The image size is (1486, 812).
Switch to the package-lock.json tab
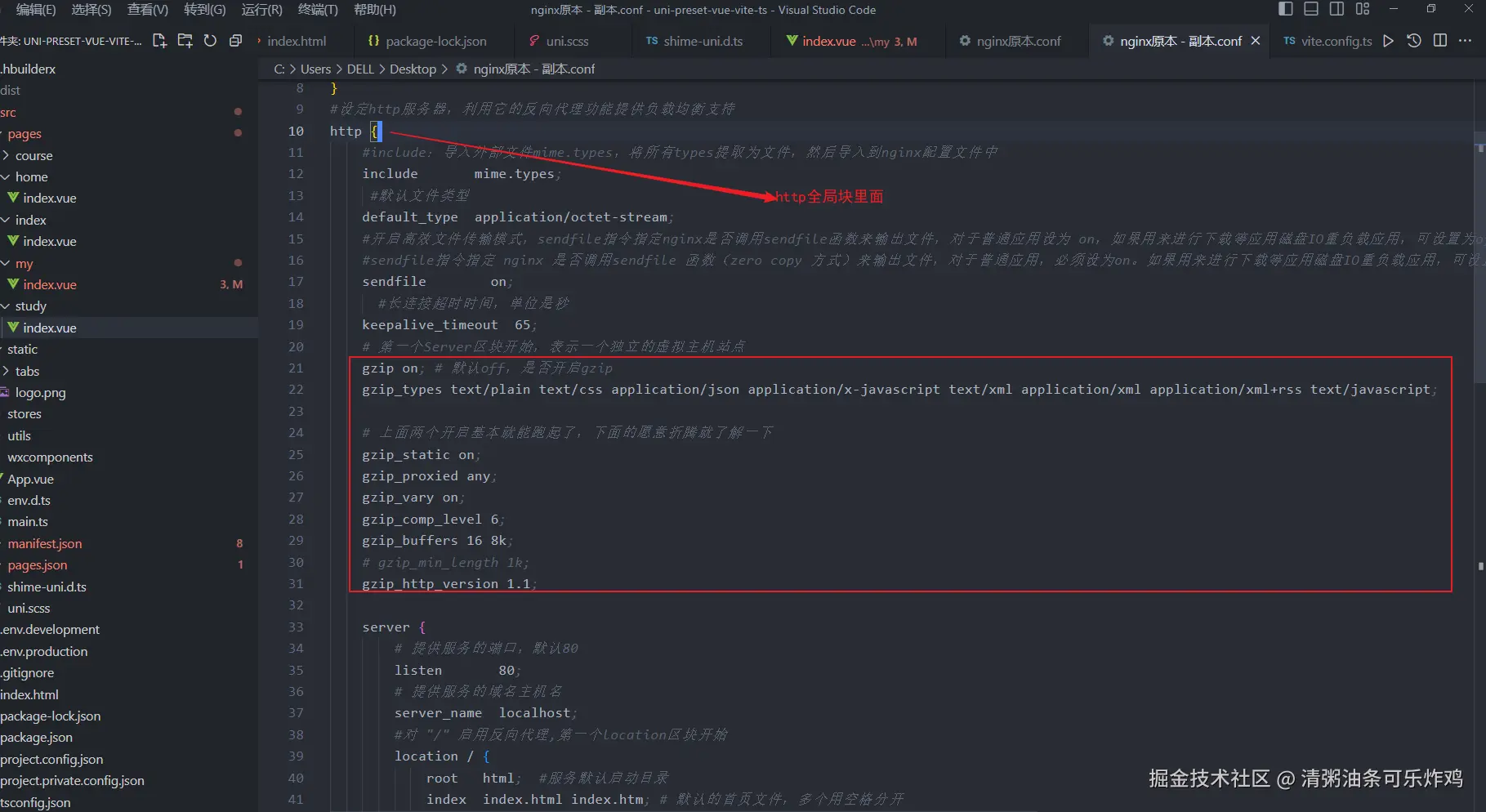click(x=435, y=41)
